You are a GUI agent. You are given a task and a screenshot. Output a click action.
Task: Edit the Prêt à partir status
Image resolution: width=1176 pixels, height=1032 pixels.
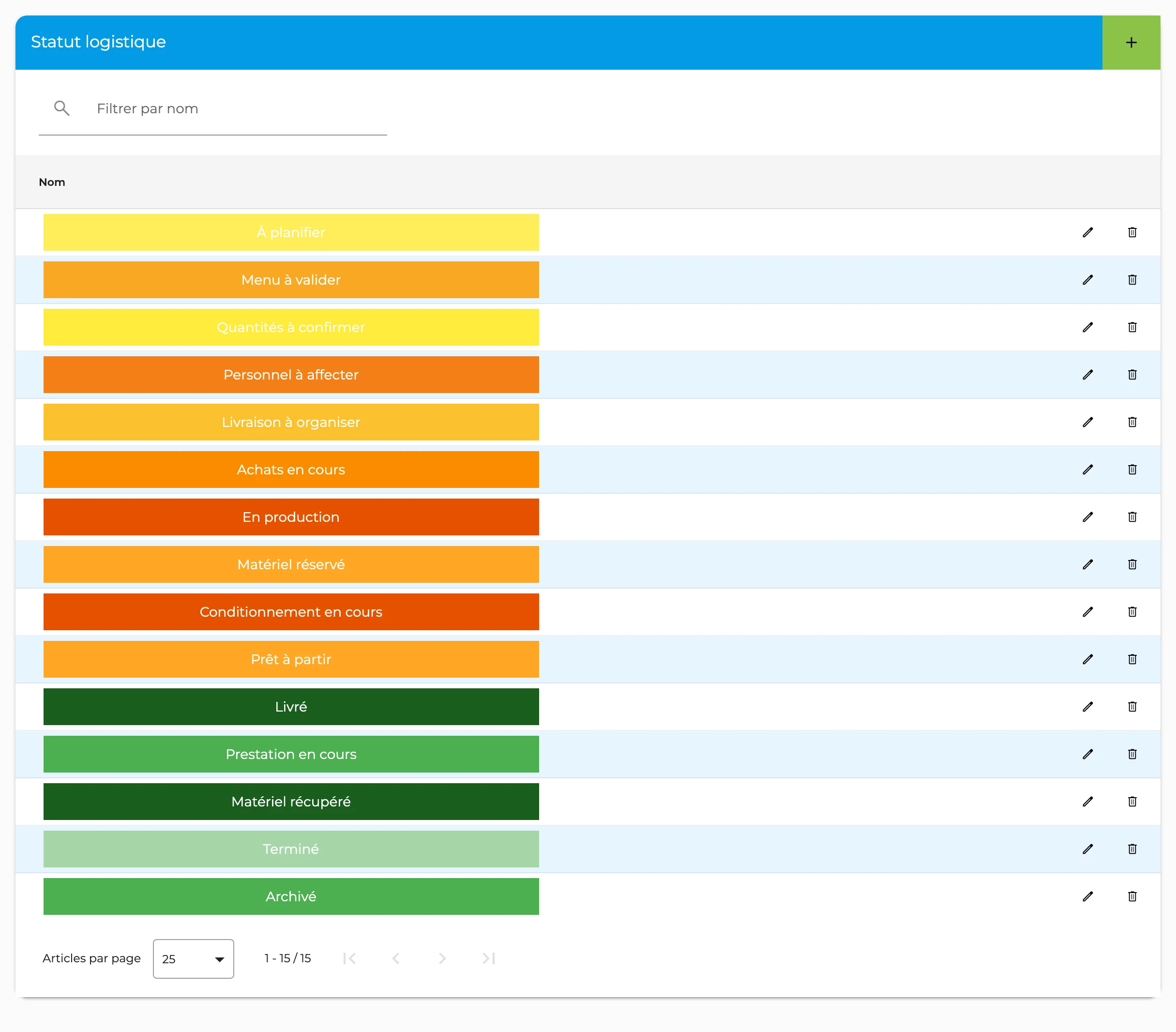point(1087,659)
